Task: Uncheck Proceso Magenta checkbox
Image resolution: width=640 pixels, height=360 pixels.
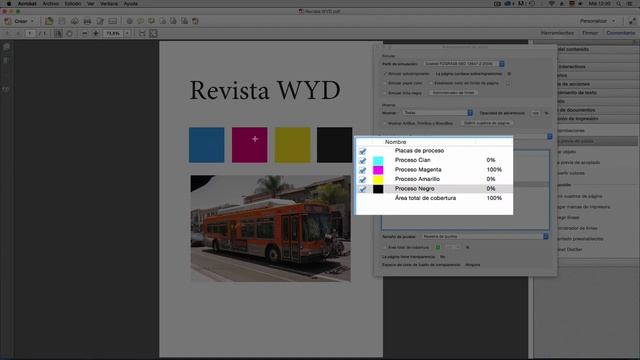Action: pyautogui.click(x=362, y=170)
